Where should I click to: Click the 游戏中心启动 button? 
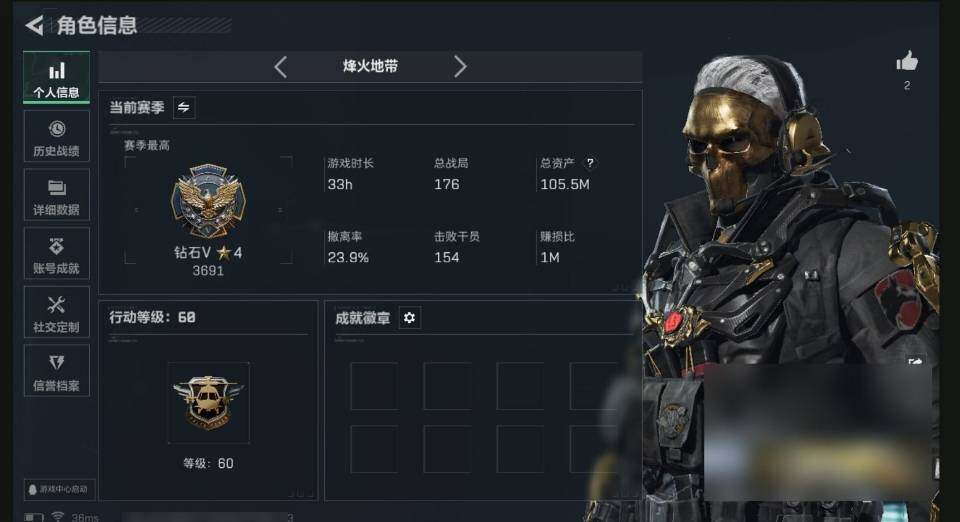point(59,490)
